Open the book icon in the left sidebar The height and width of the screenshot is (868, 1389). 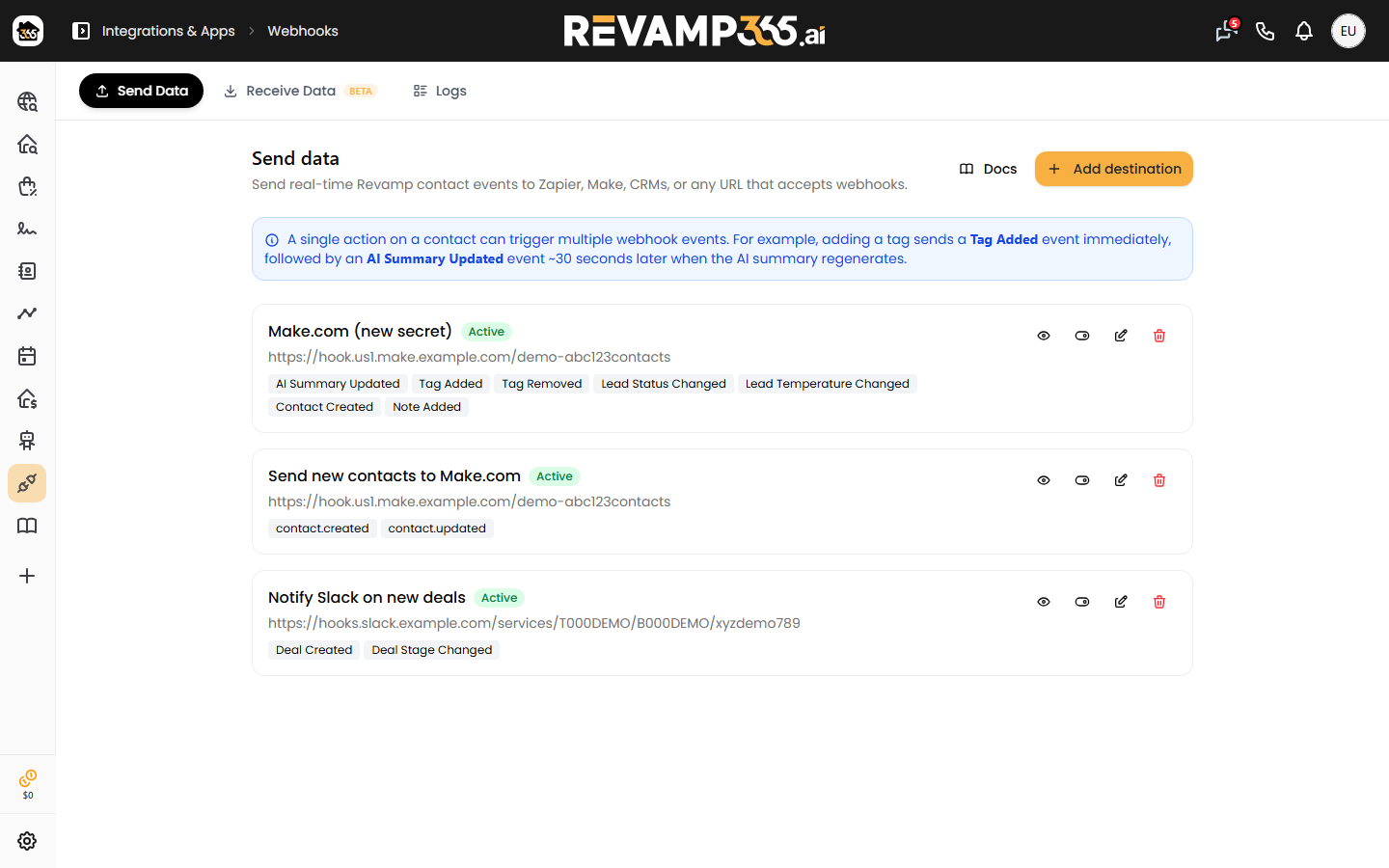27,526
